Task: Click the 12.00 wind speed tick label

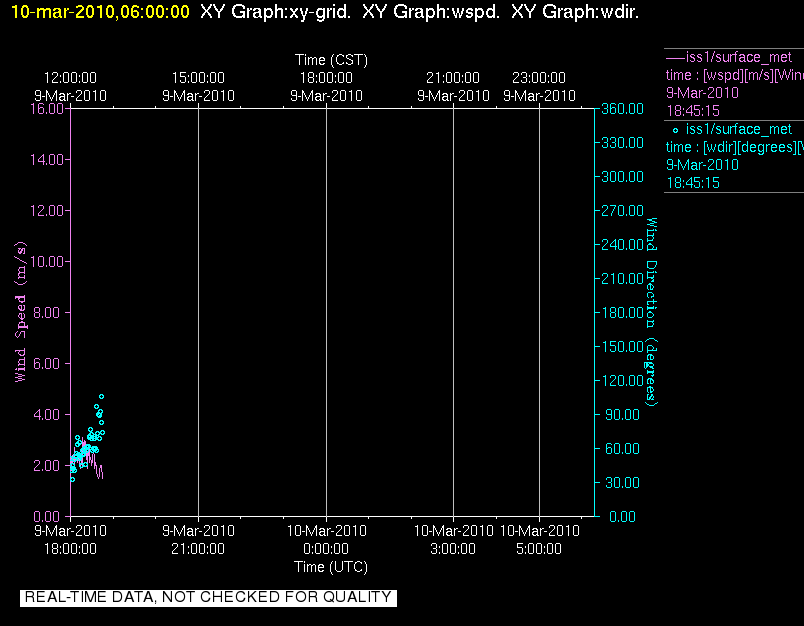Action: pyautogui.click(x=47, y=211)
